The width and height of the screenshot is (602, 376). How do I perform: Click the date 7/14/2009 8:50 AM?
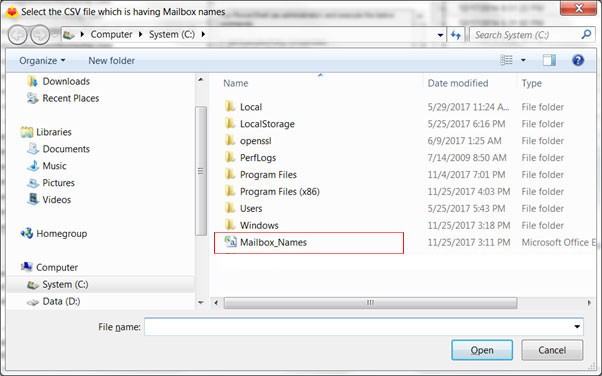point(467,157)
